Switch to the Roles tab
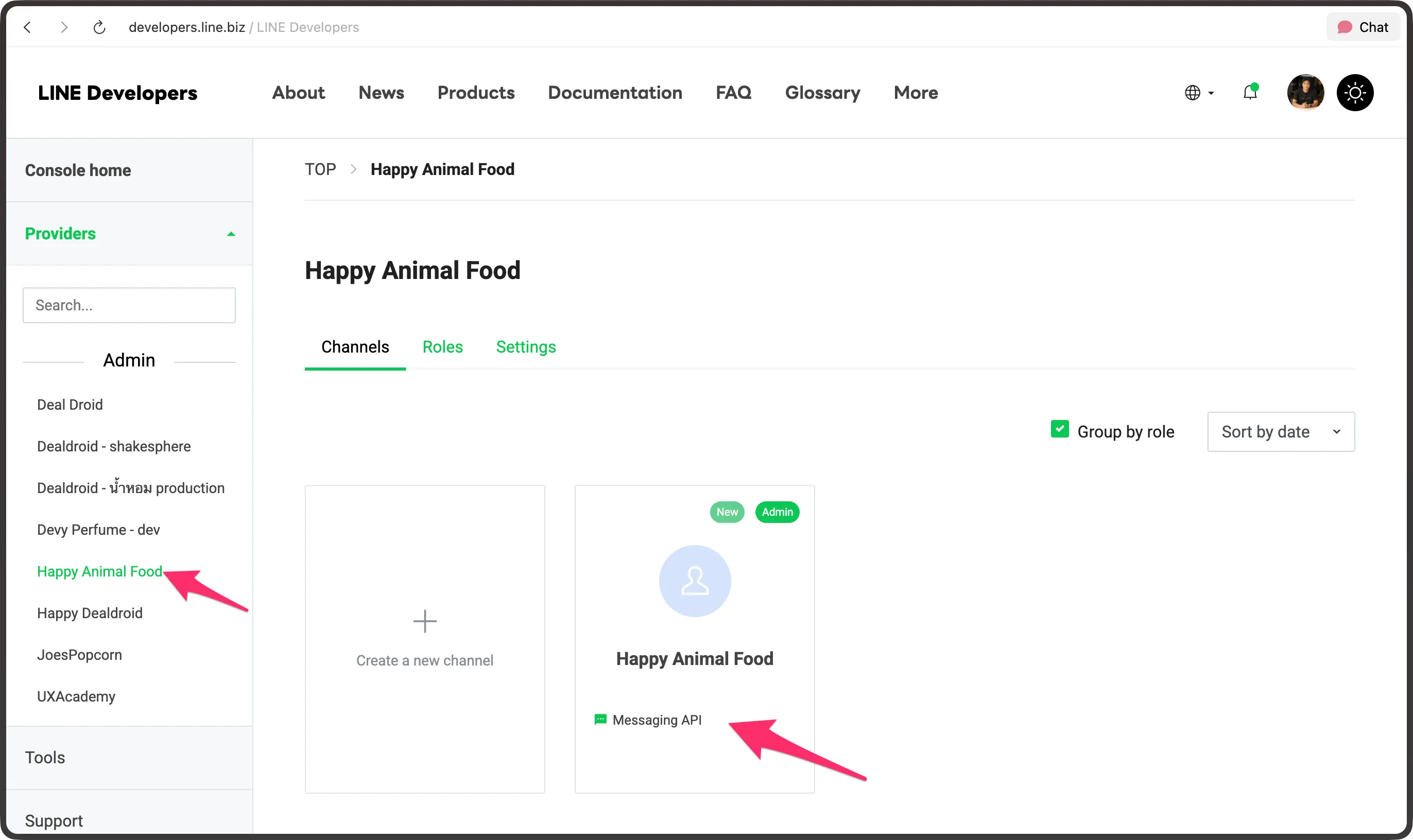Viewport: 1413px width, 840px height. [x=442, y=346]
